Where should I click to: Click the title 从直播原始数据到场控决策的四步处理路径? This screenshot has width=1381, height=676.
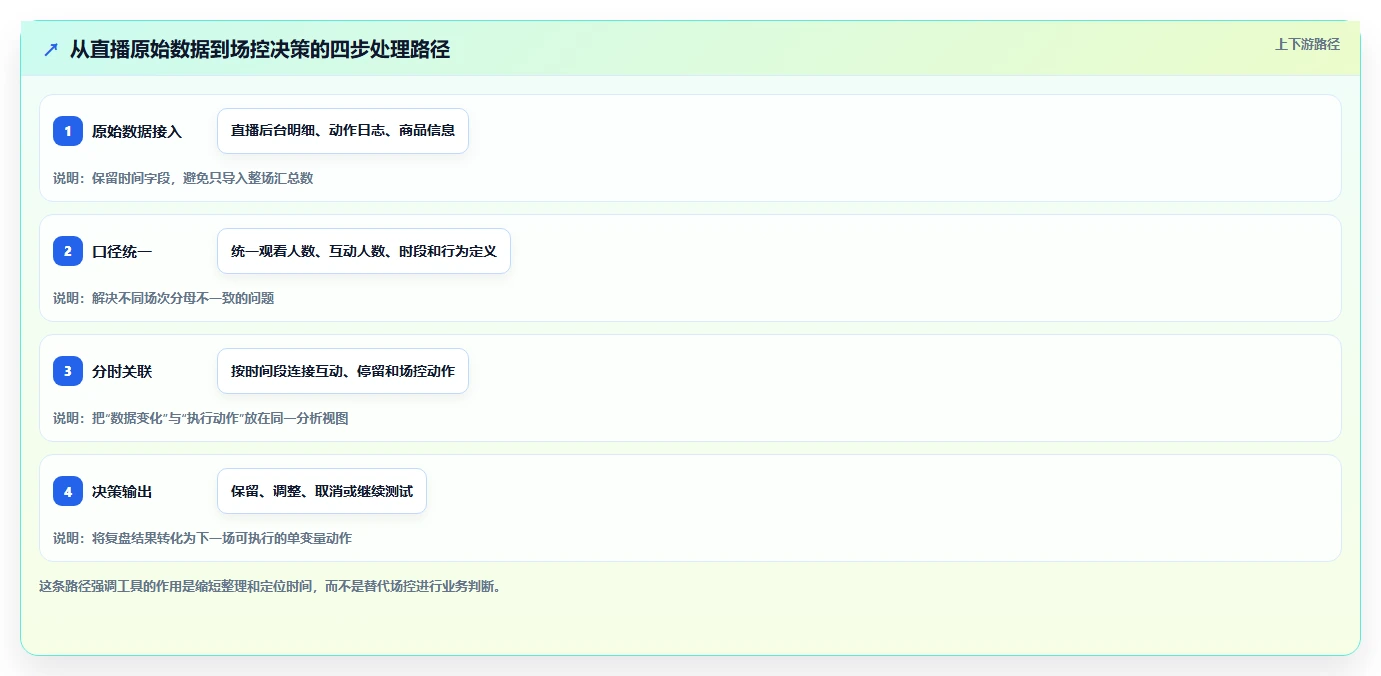260,49
